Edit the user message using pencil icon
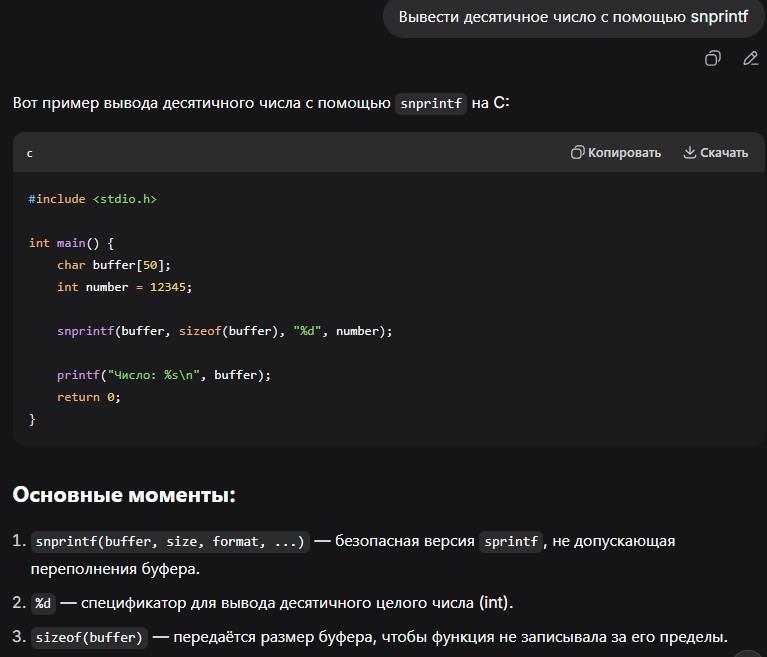Image resolution: width=767 pixels, height=657 pixels. 750,58
